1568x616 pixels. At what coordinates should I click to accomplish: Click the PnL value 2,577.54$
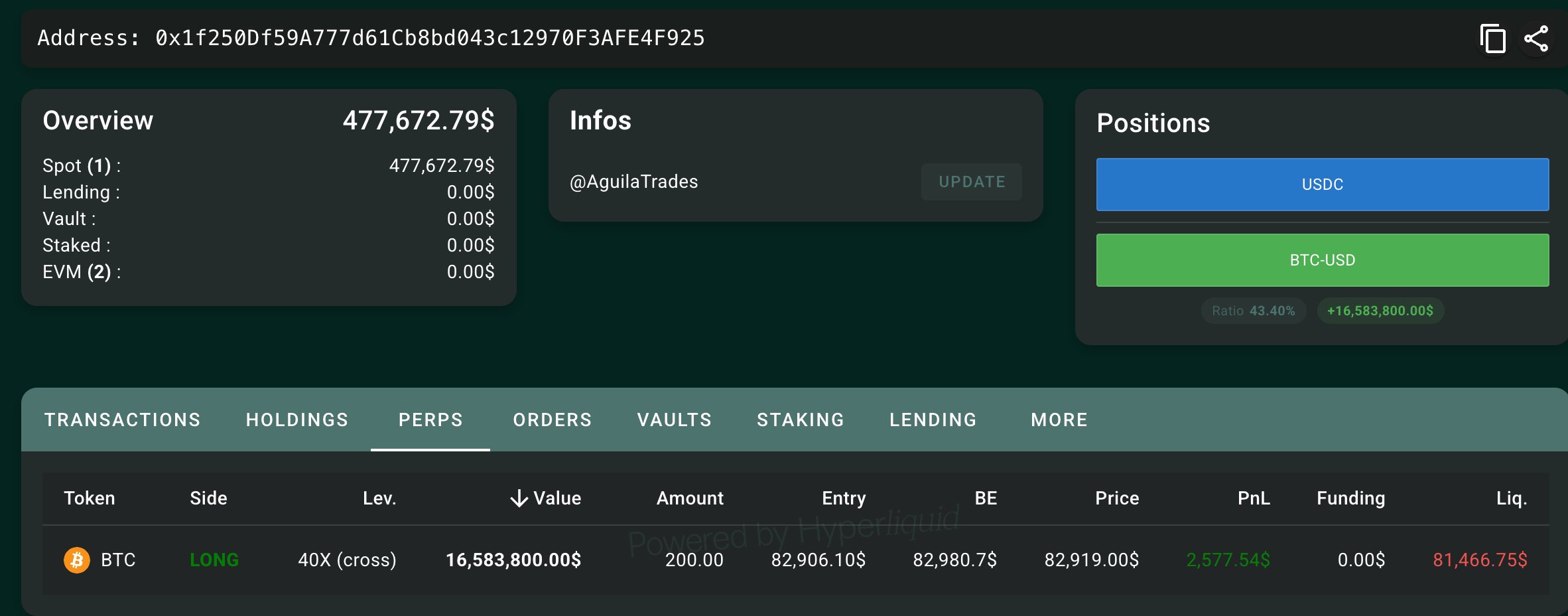point(1228,560)
